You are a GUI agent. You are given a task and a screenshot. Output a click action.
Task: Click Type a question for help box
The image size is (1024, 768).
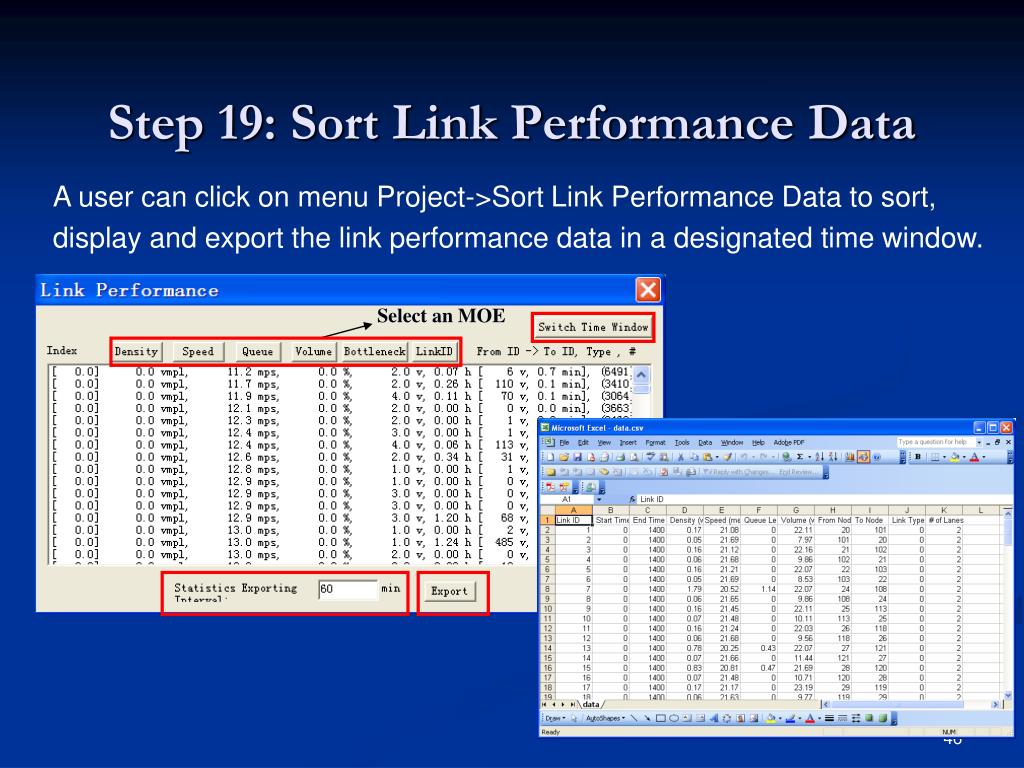[x=936, y=442]
